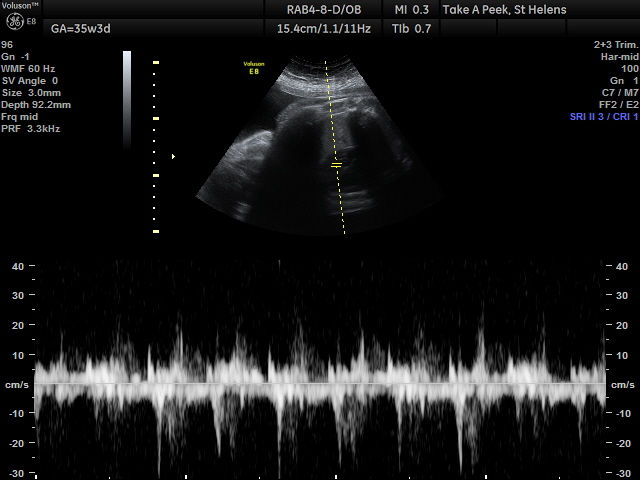Click the blue SRI II 3 / CRI 1 text
This screenshot has height=480, width=640.
pos(604,117)
